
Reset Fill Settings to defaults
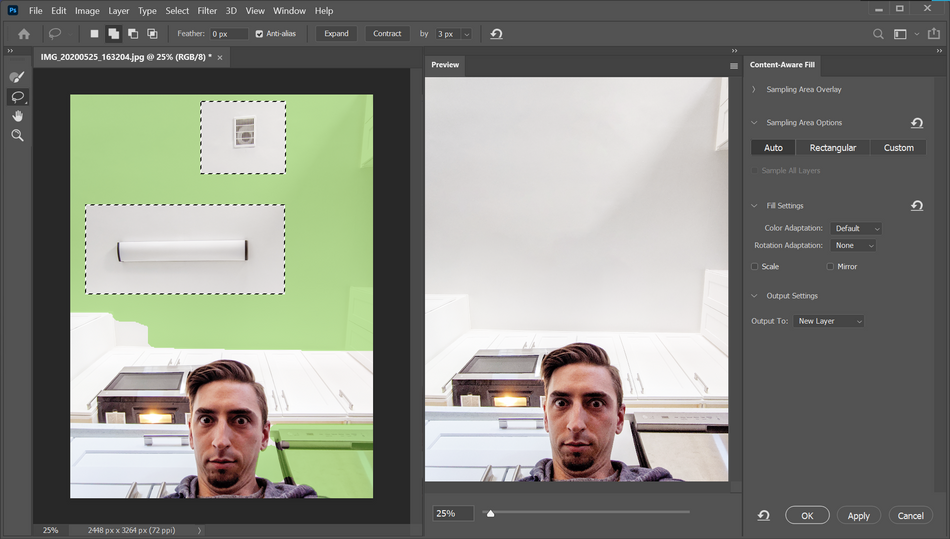[916, 206]
